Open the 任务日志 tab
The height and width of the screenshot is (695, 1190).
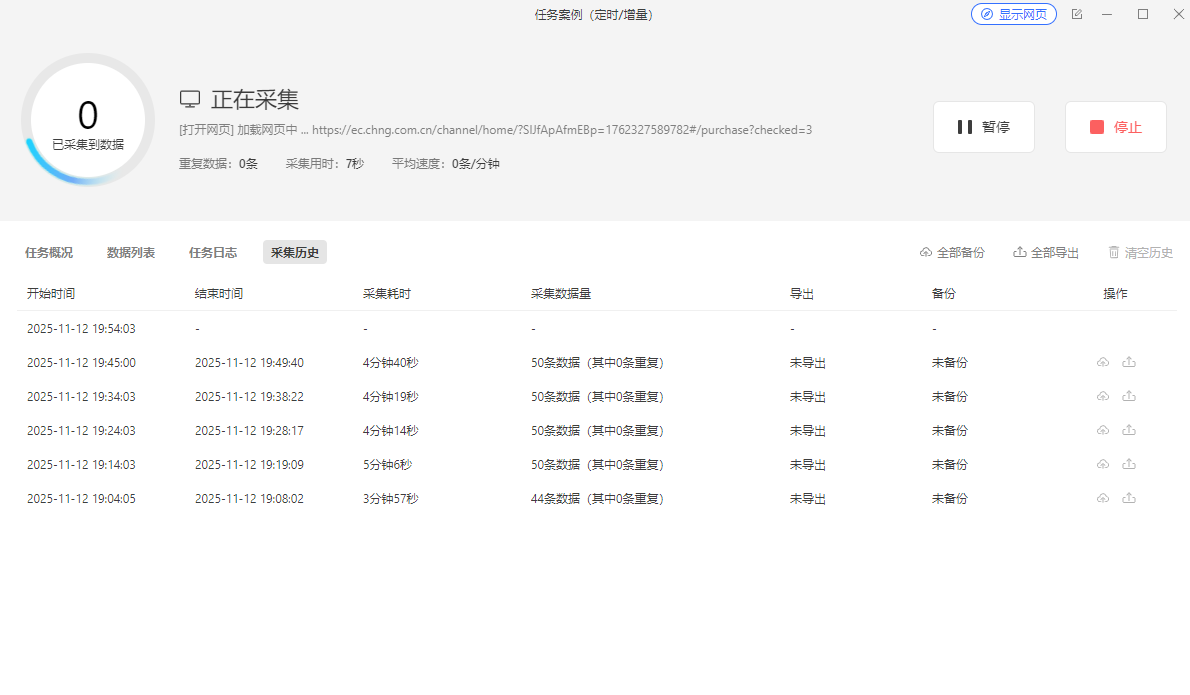[213, 253]
